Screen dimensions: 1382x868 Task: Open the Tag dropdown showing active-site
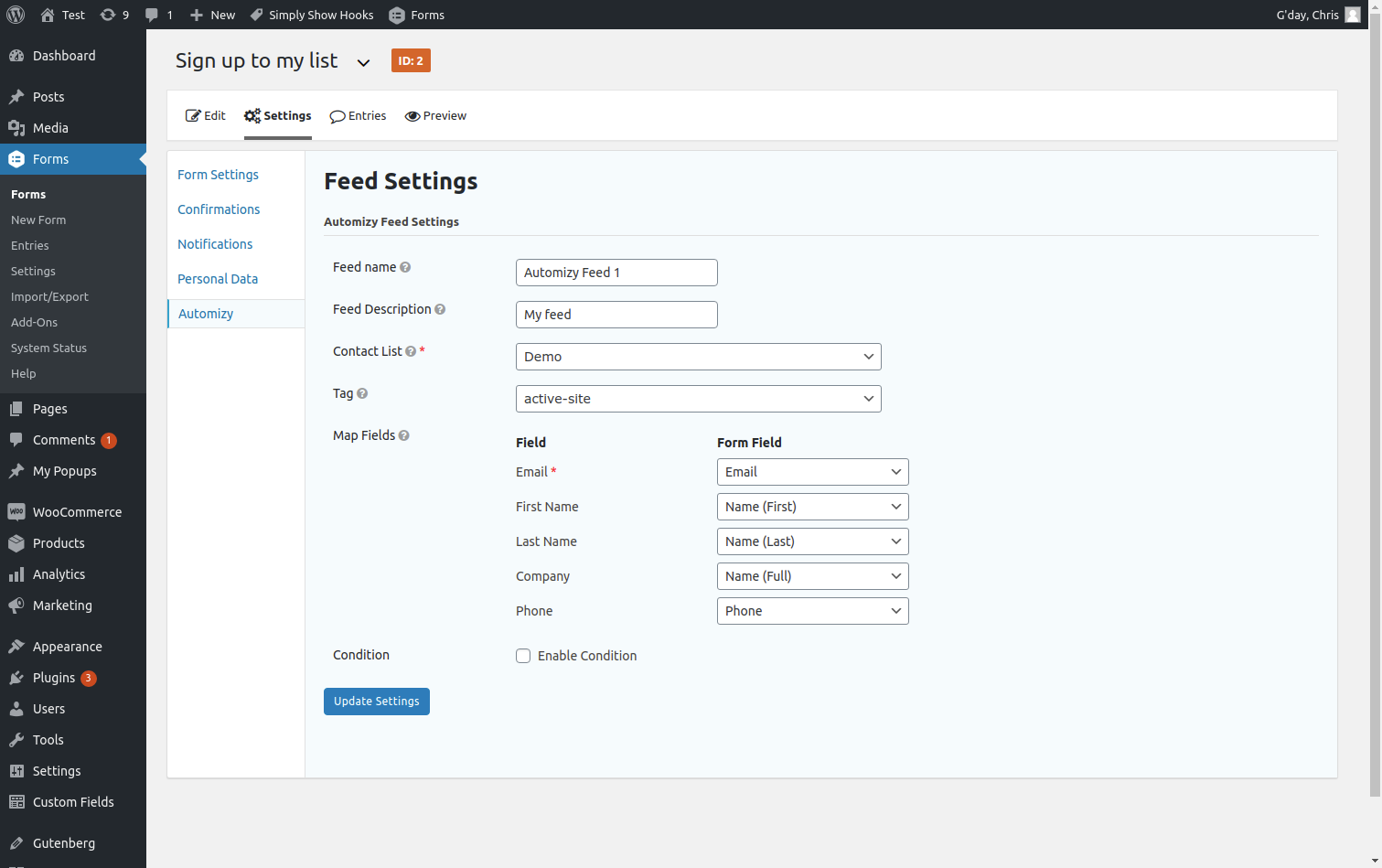[699, 399]
